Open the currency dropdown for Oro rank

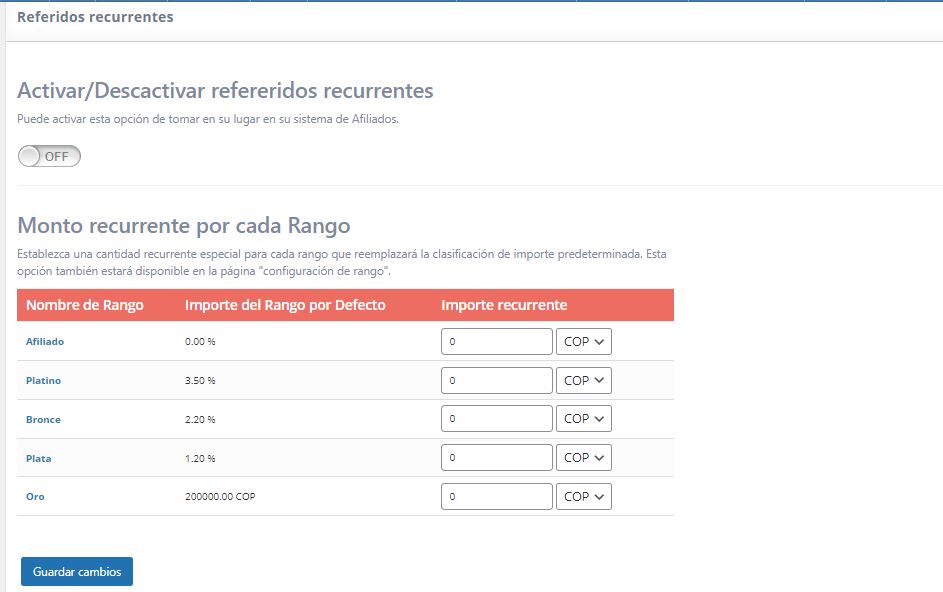[x=583, y=496]
